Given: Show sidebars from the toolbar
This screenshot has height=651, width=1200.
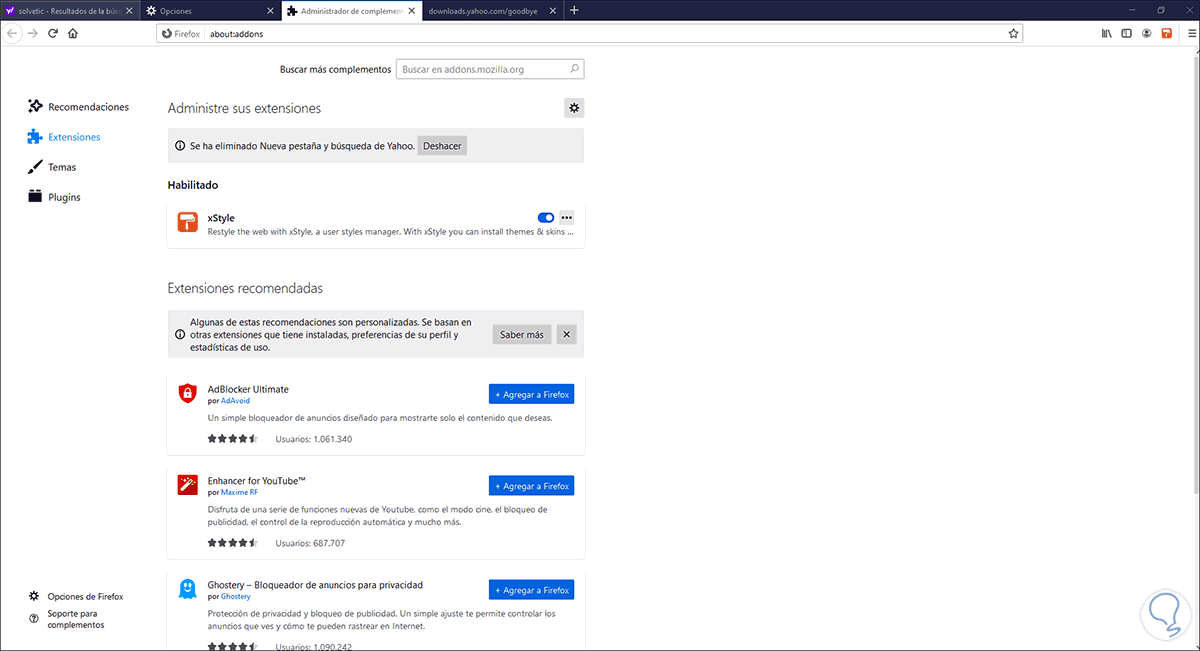Looking at the screenshot, I should (1126, 33).
